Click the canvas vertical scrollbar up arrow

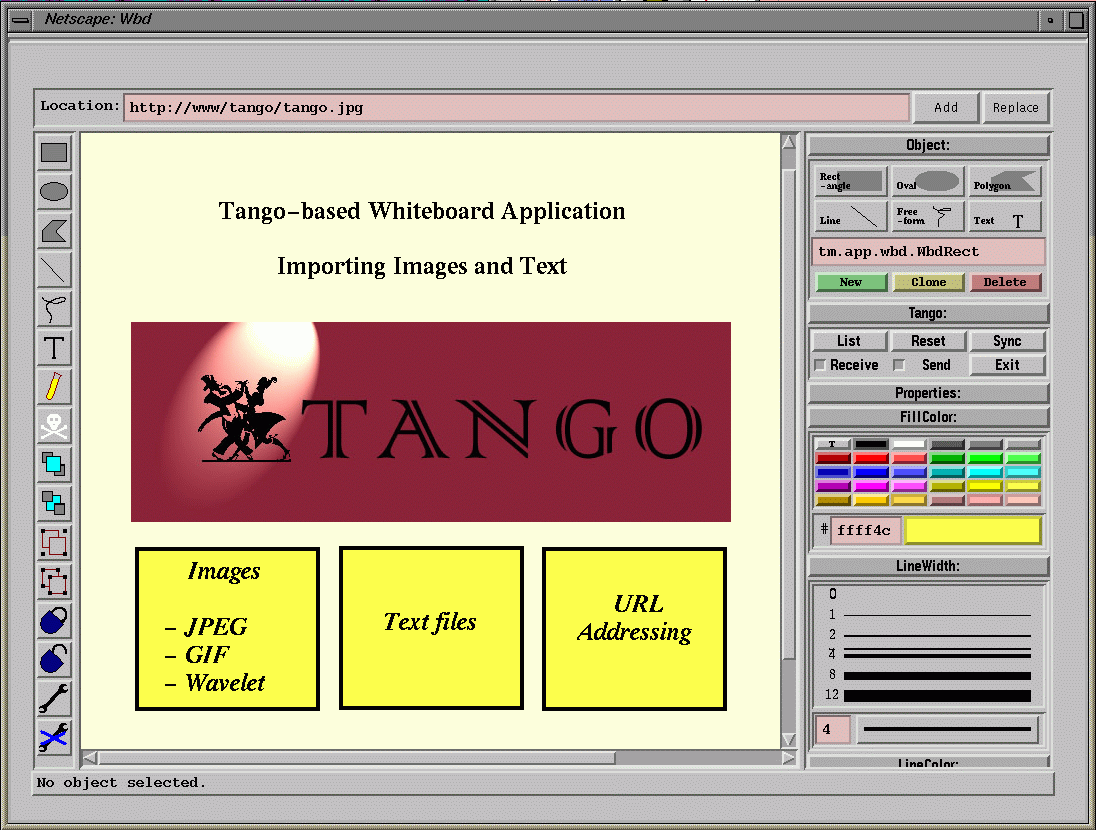[788, 142]
